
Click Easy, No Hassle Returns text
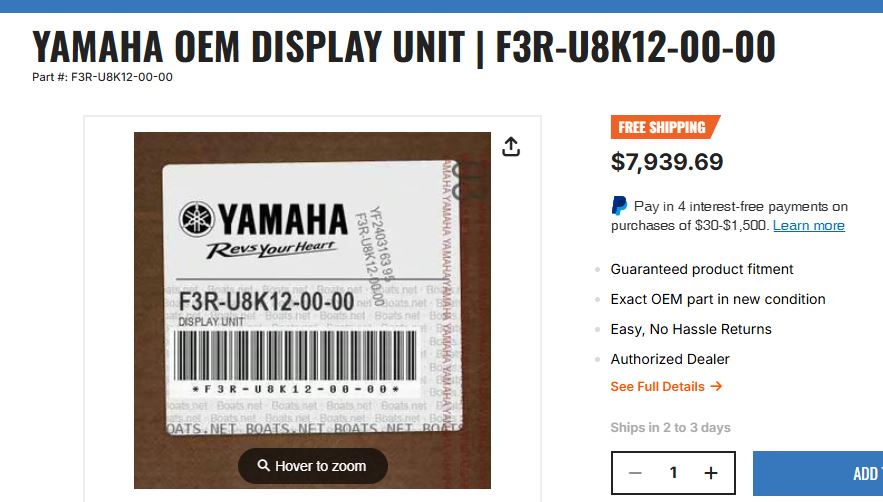[x=691, y=329]
